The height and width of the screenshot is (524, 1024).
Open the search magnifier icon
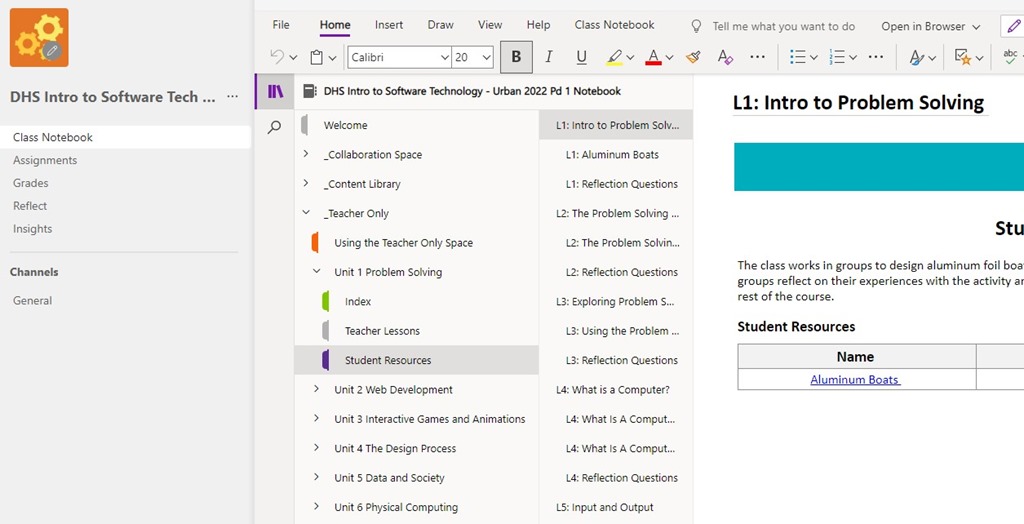click(275, 127)
